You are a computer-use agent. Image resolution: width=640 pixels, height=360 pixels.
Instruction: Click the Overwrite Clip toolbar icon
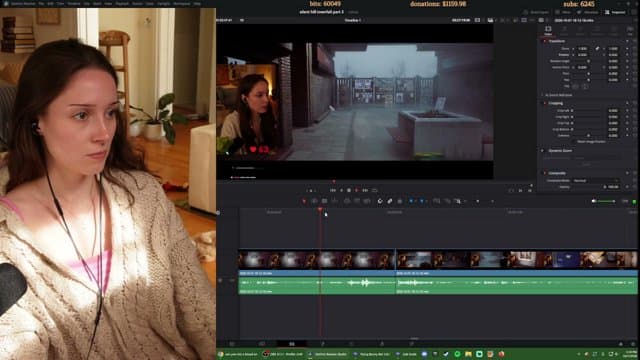356,201
